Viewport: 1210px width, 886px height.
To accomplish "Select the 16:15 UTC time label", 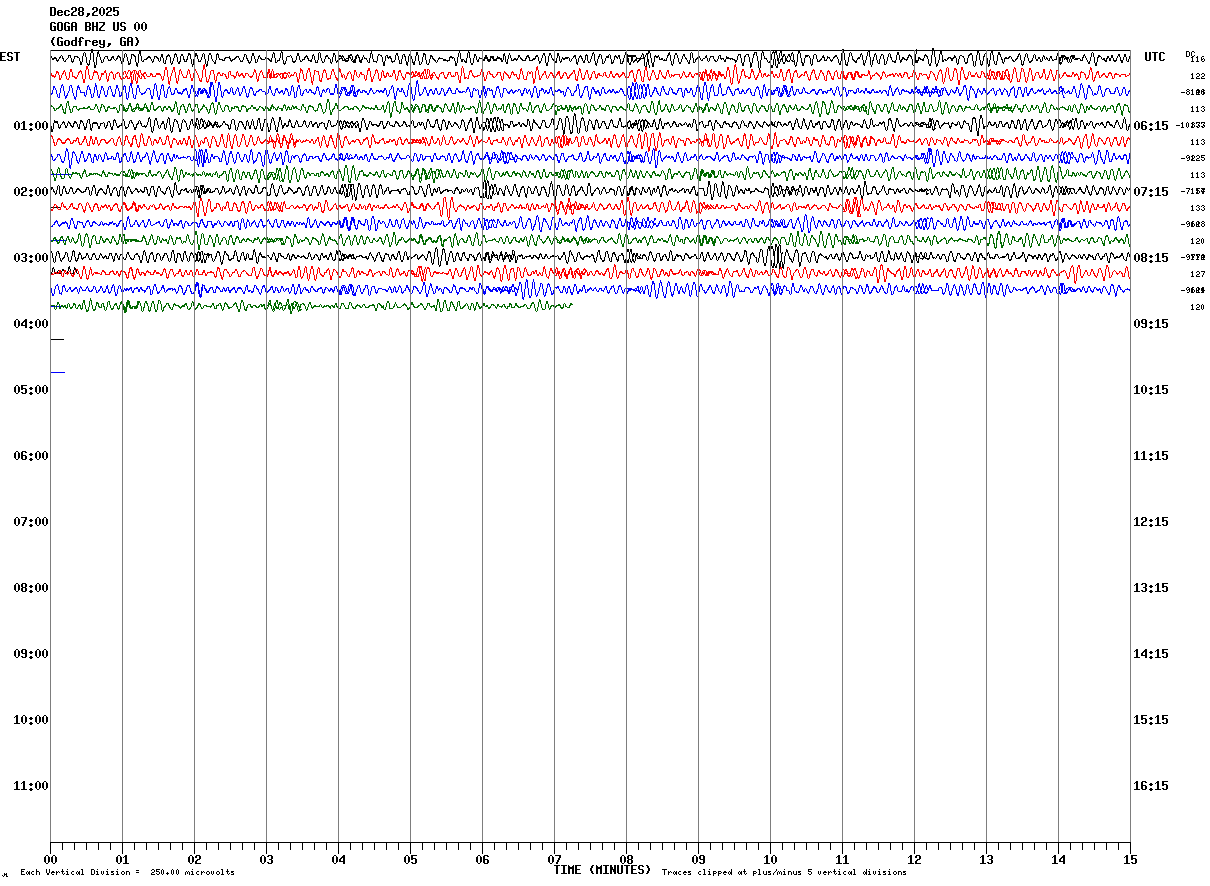I will [1151, 786].
